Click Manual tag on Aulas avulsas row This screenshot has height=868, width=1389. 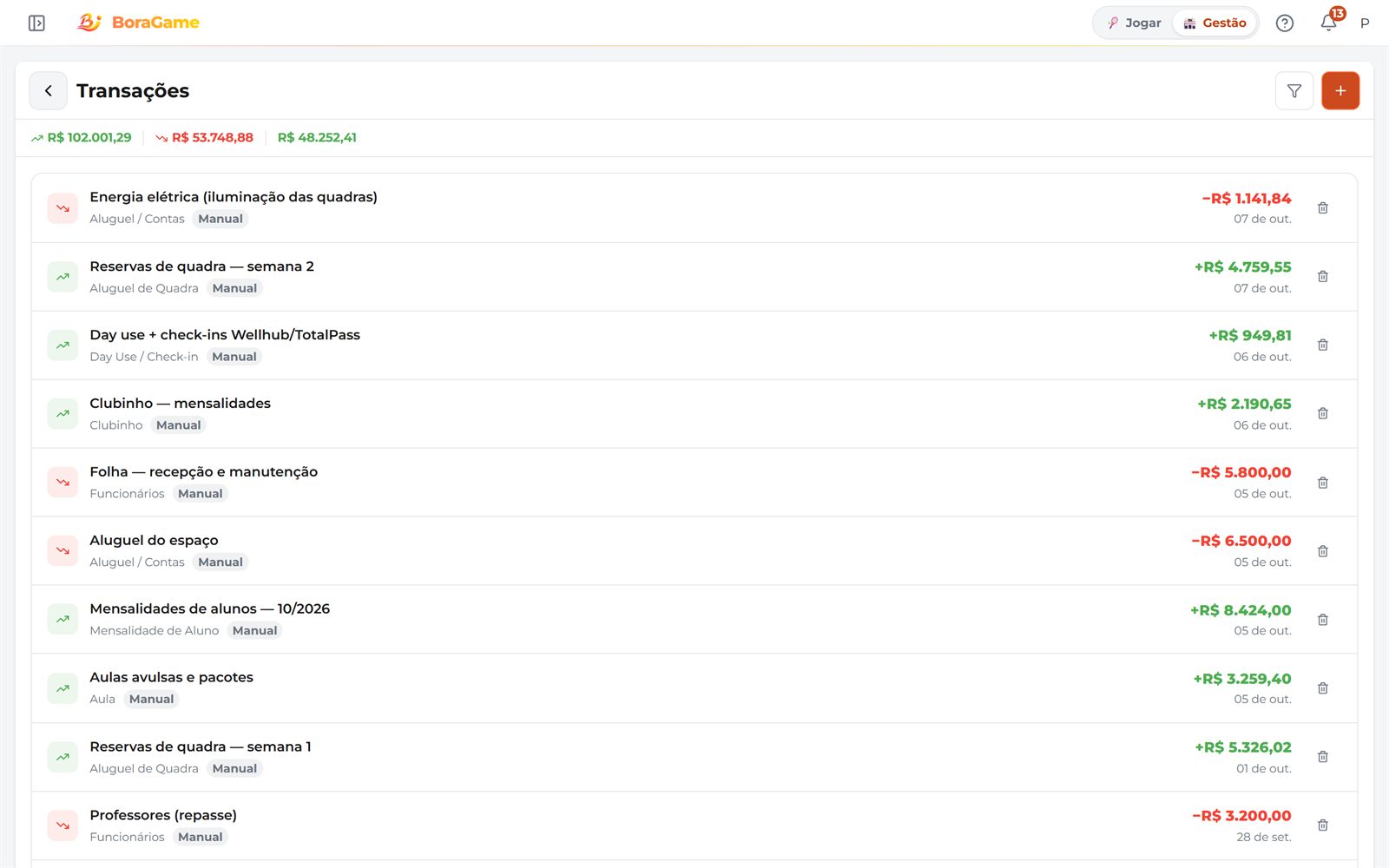(x=152, y=700)
